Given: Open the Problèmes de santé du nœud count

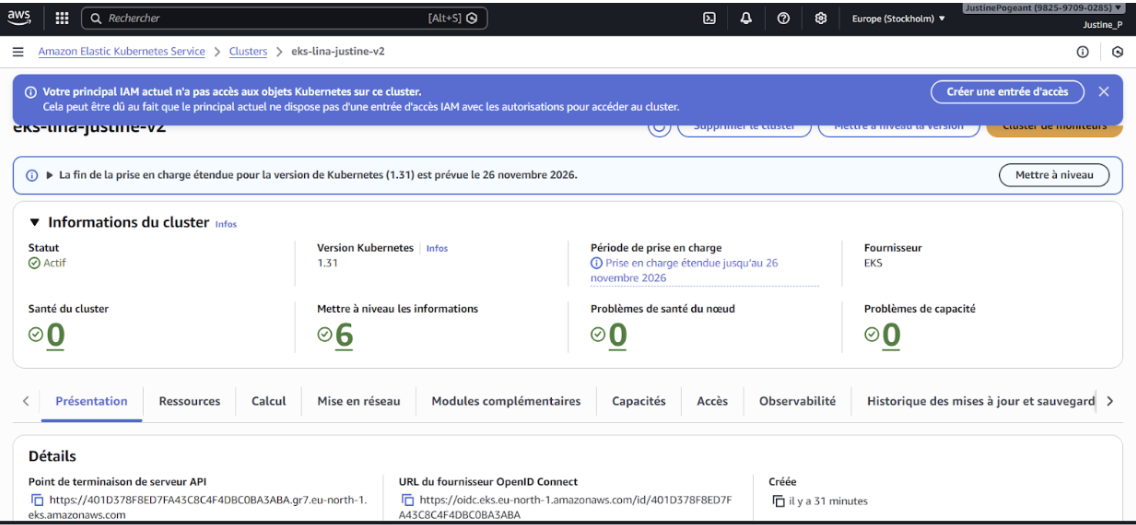Looking at the screenshot, I should coord(618,336).
